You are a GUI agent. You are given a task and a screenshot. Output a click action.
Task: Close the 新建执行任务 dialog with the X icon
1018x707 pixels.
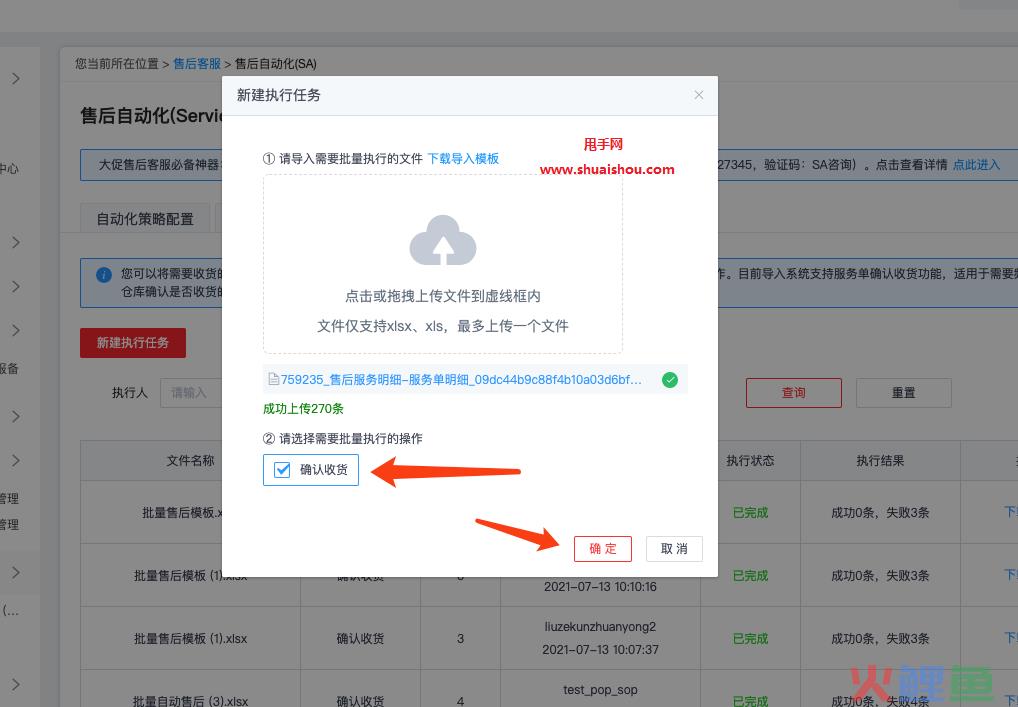pos(699,95)
